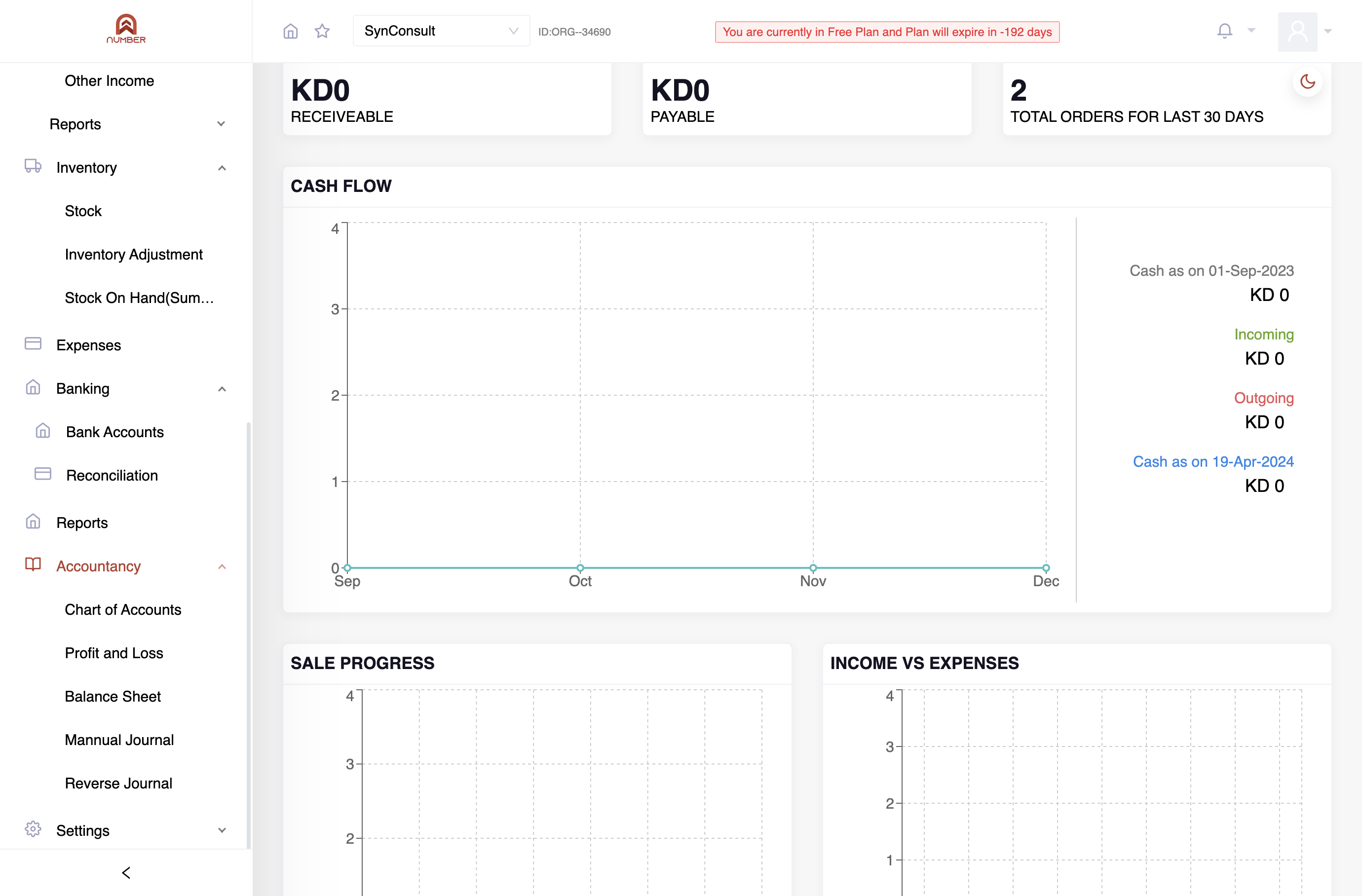
Task: Expand the Reports submenu chevron under Other Income
Action: [x=222, y=124]
